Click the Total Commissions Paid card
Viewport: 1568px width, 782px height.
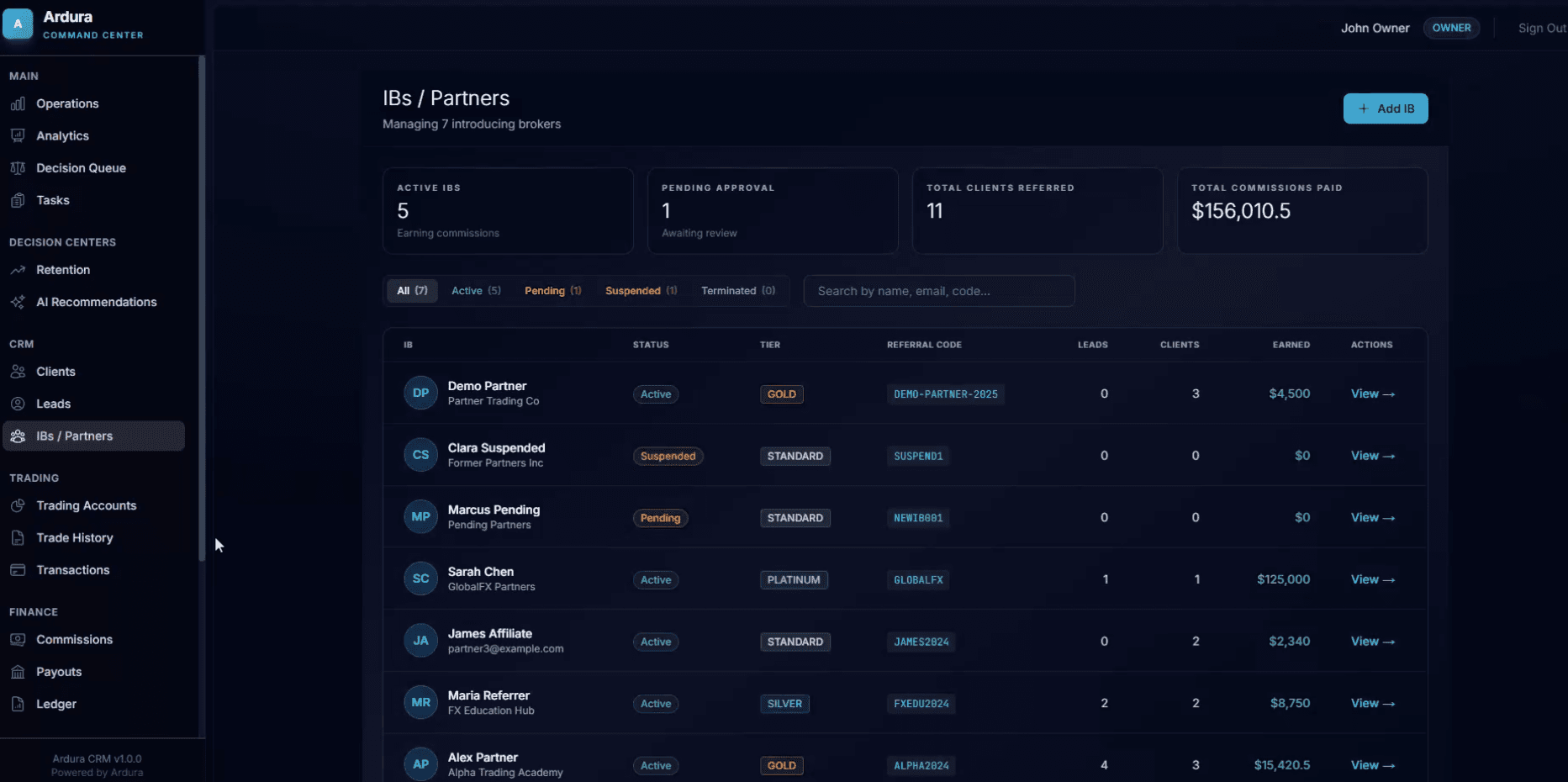[x=1302, y=211]
